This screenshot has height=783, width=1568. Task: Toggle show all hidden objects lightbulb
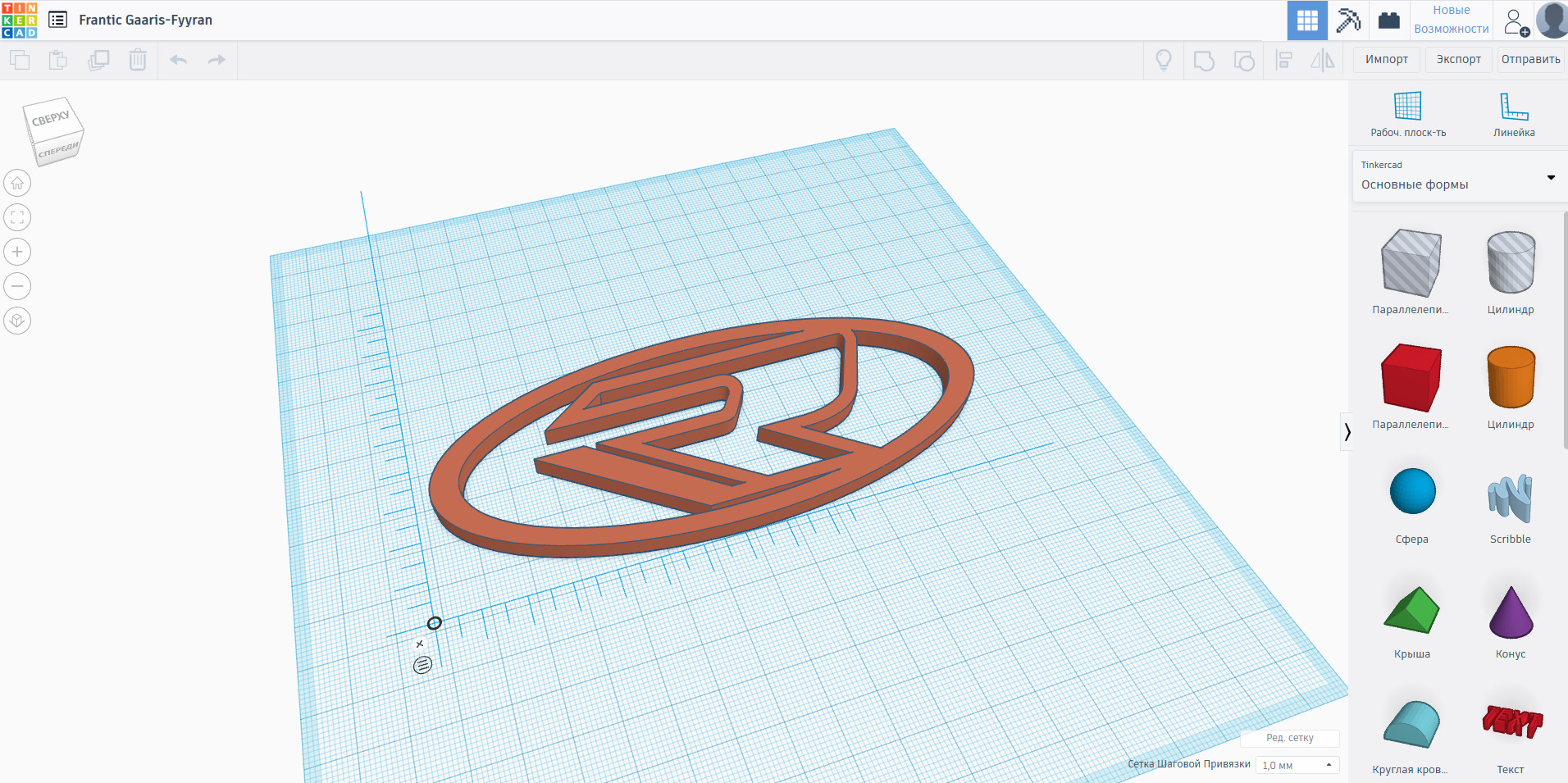tap(1163, 60)
